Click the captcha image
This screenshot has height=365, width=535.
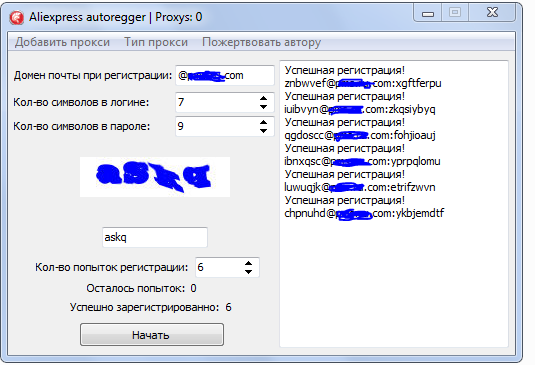point(155,177)
